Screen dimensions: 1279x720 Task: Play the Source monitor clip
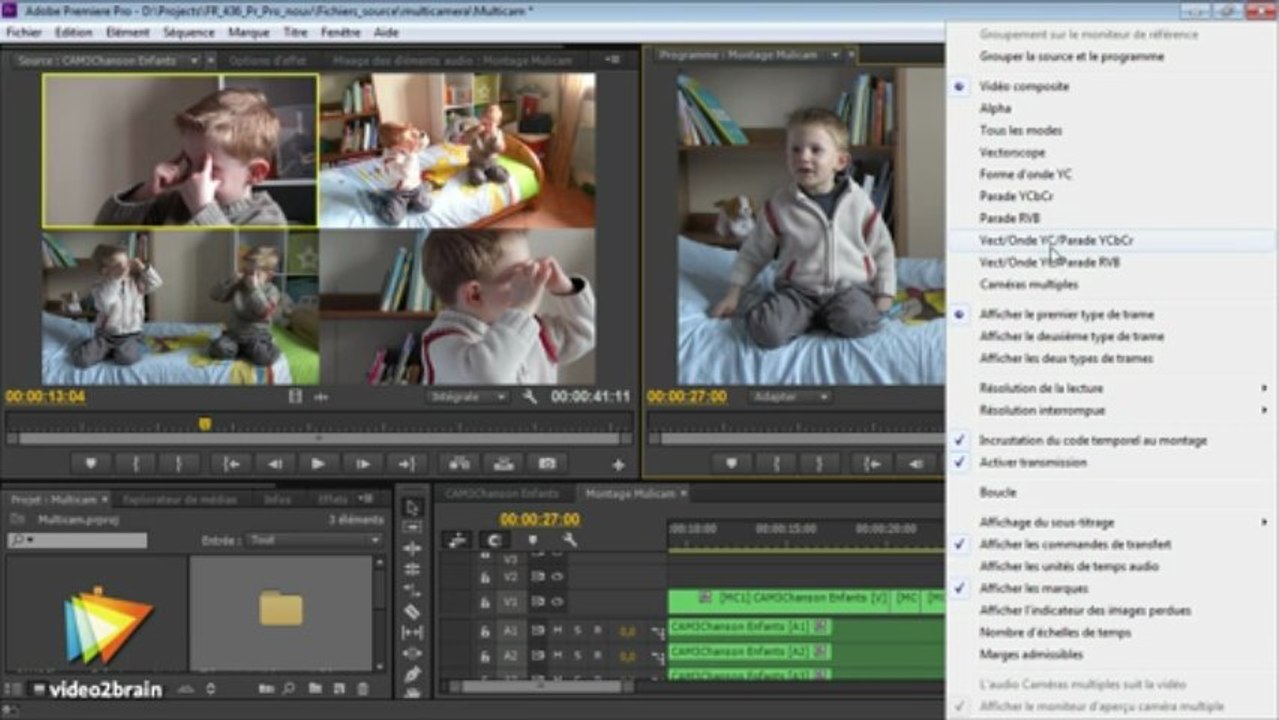(318, 464)
